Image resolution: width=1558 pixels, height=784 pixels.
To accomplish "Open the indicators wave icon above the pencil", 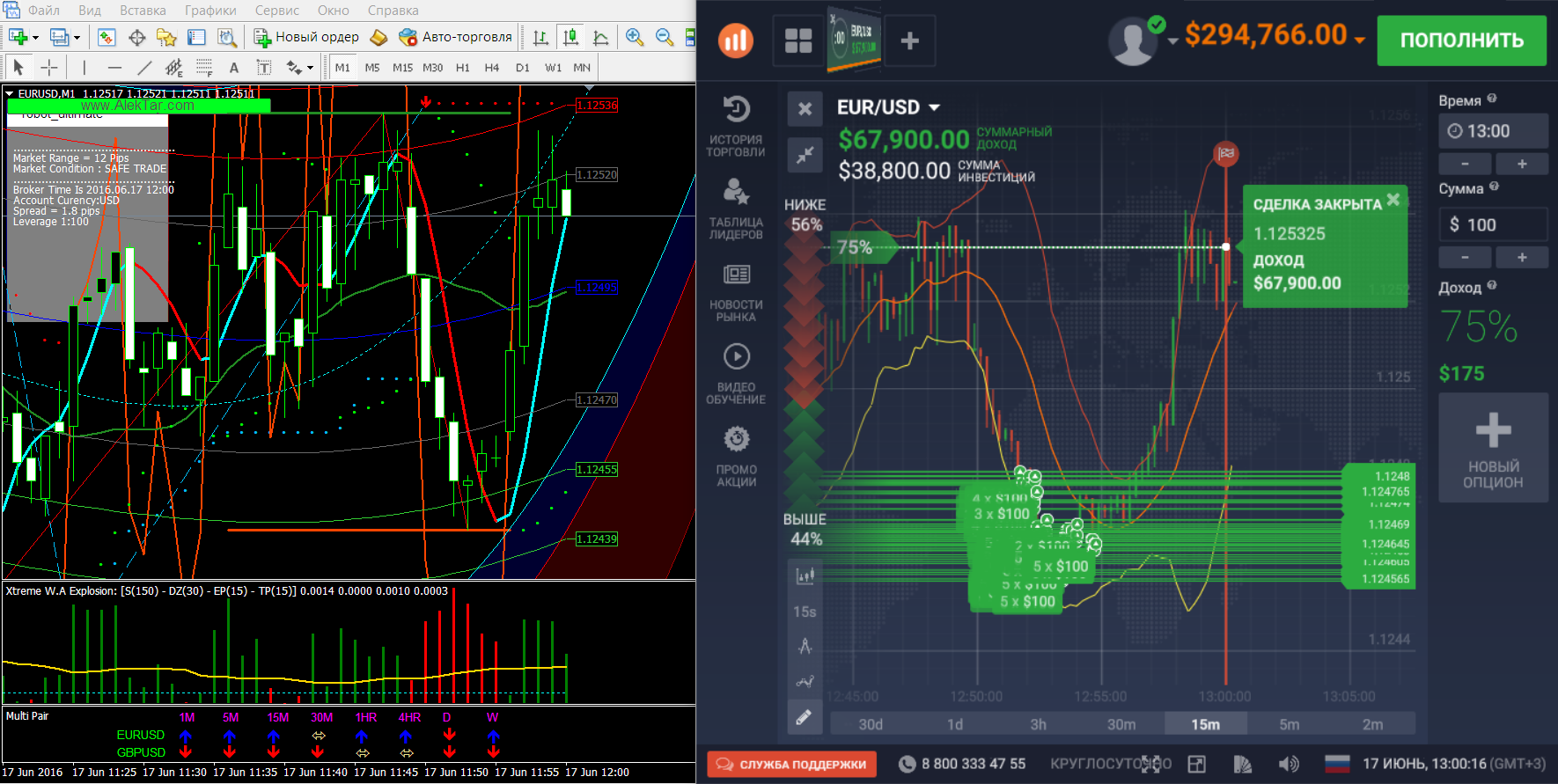I will [805, 681].
